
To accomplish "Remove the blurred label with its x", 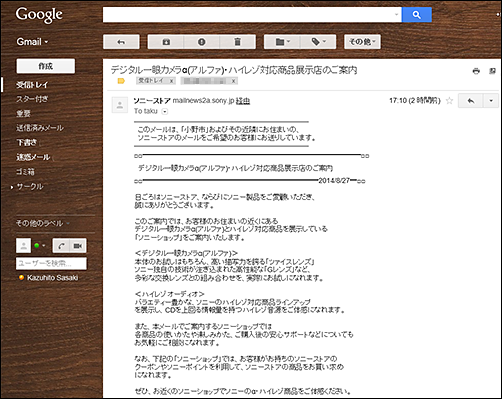I will (234, 81).
